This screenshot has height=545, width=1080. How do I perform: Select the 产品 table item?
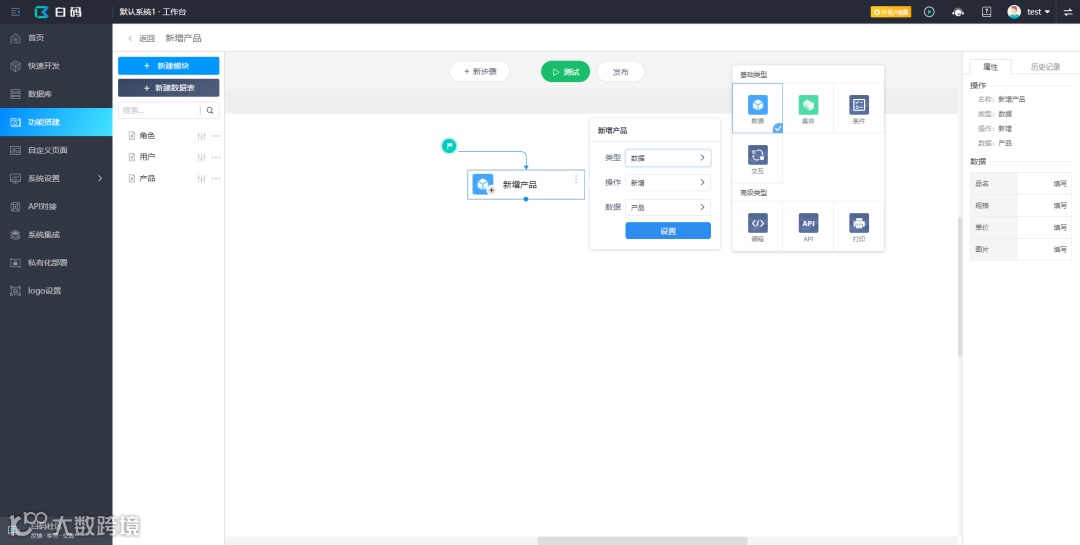tap(147, 178)
